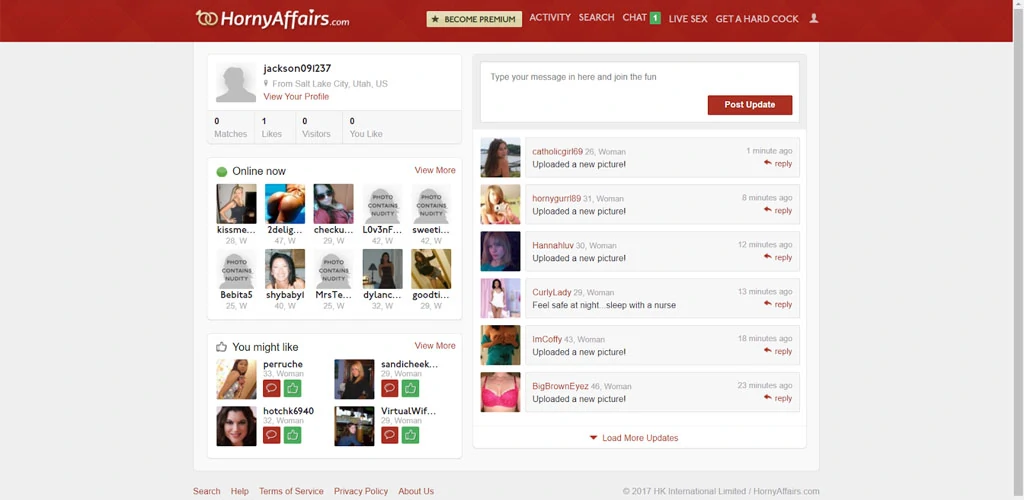Open View More in Online now section

tap(435, 170)
